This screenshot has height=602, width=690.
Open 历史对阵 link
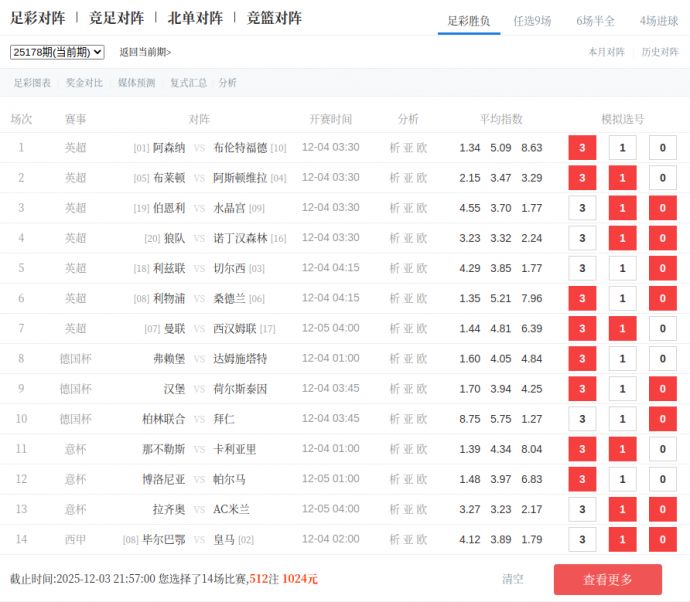pyautogui.click(x=659, y=52)
